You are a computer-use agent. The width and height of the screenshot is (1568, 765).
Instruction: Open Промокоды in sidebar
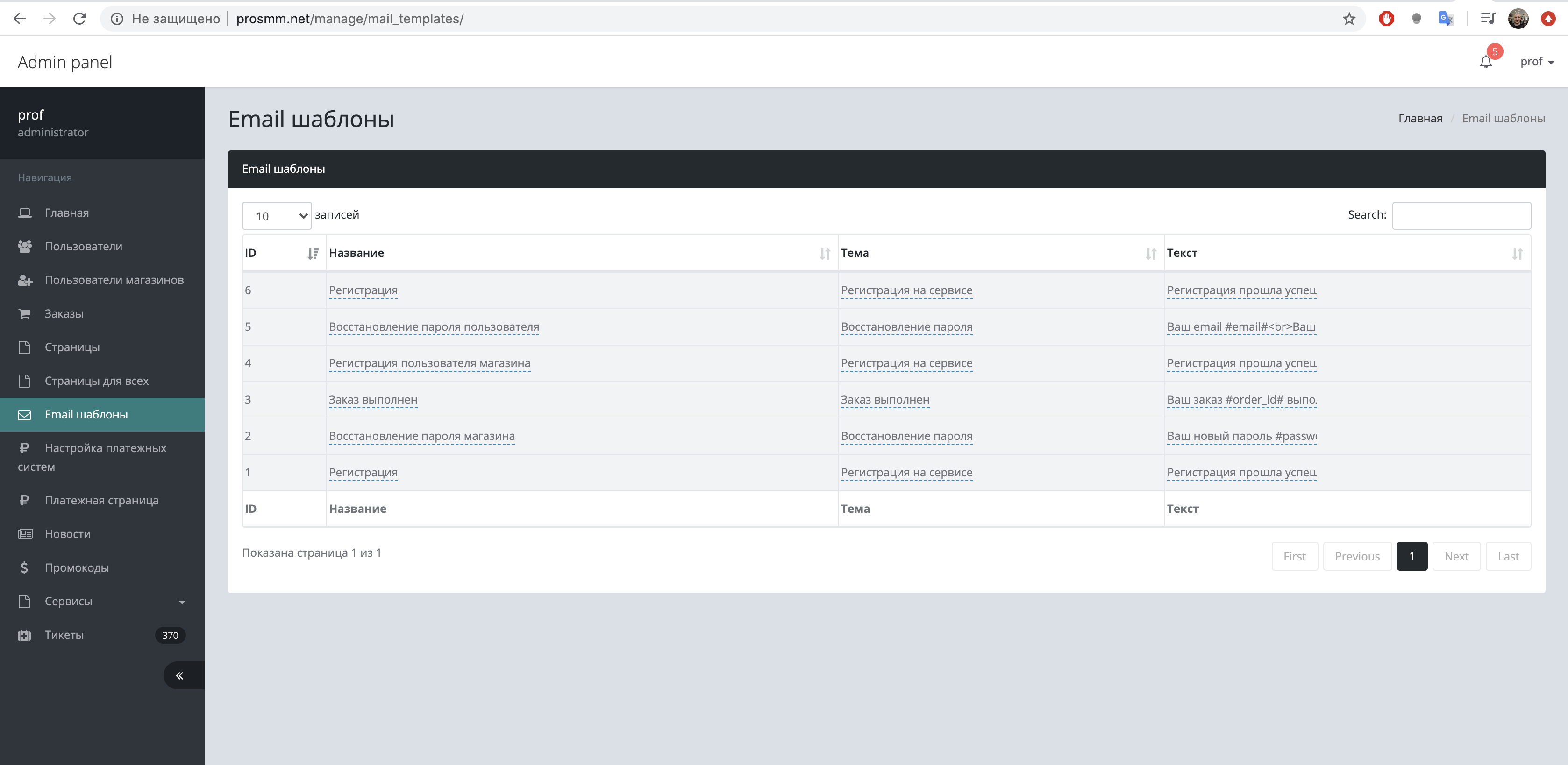(102, 567)
